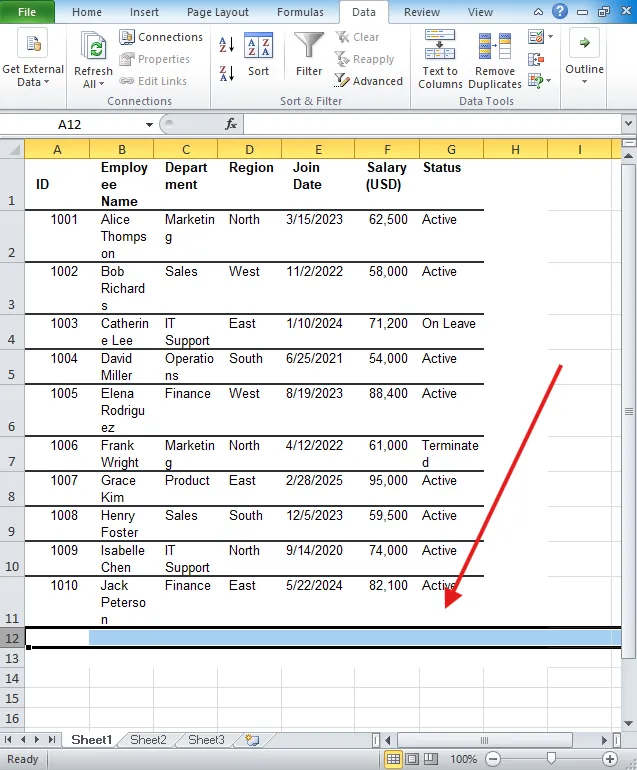
Task: Select cell with salary 88,400
Action: tap(387, 410)
